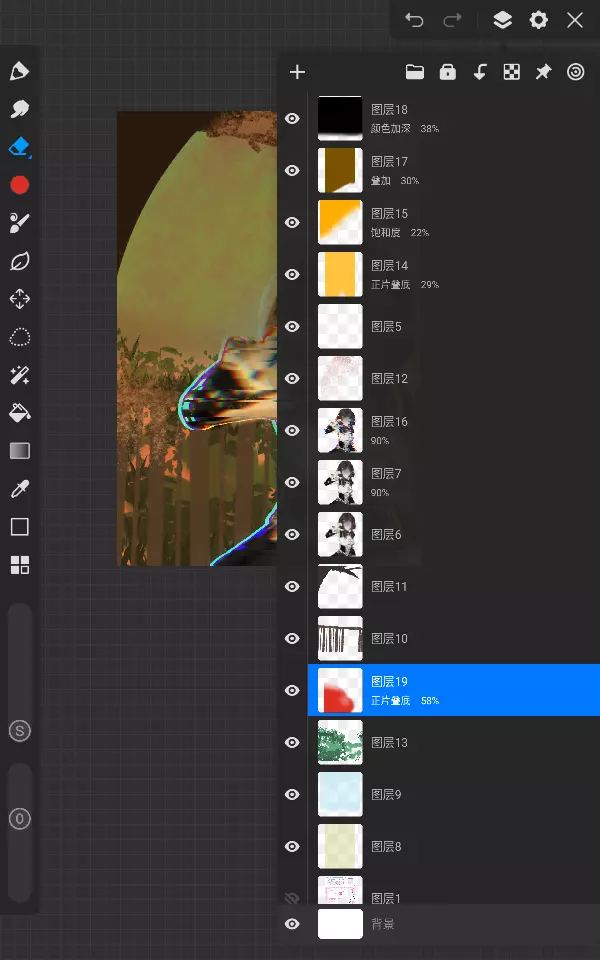Hide layer 图层18
Image resolution: width=600 pixels, height=960 pixels.
click(293, 118)
